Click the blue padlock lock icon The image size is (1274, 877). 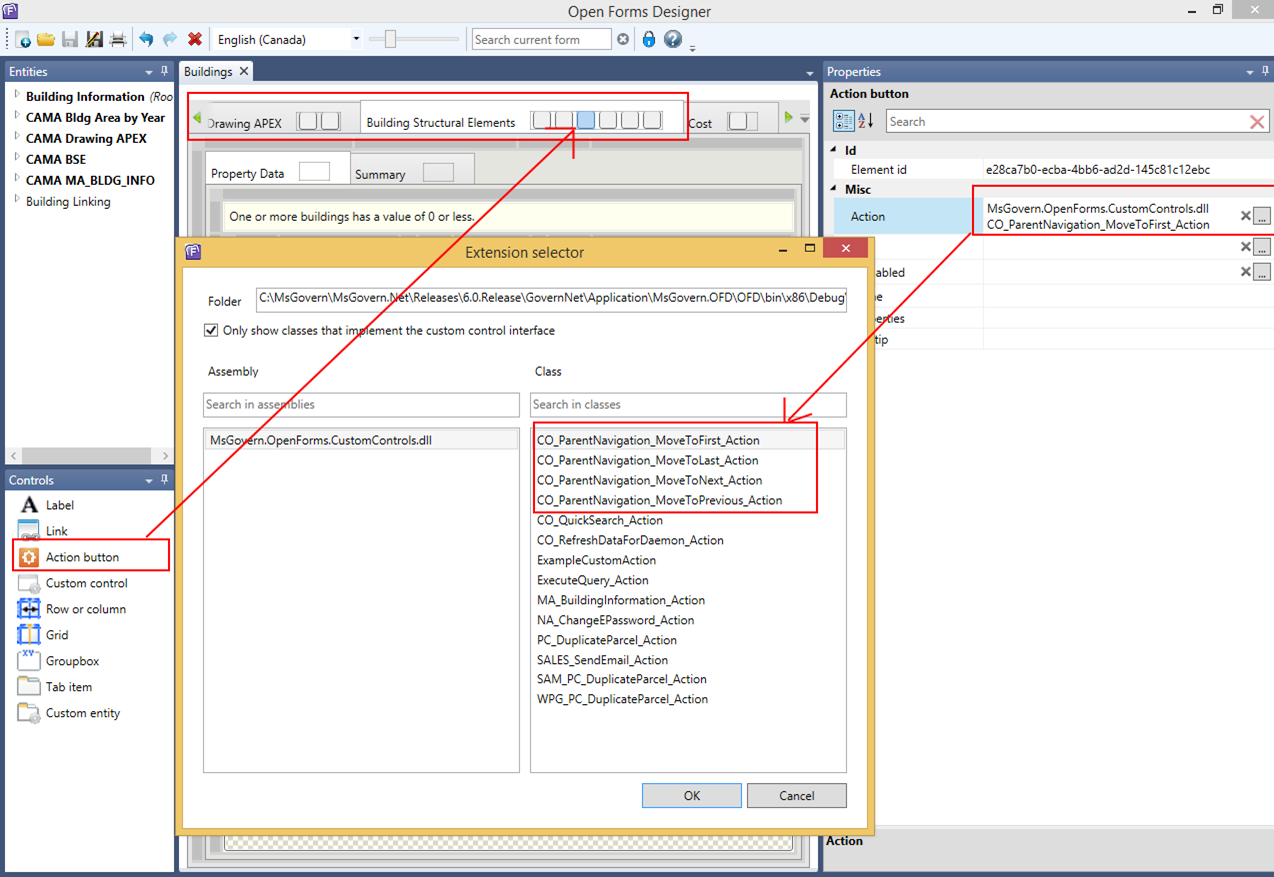[x=649, y=40]
